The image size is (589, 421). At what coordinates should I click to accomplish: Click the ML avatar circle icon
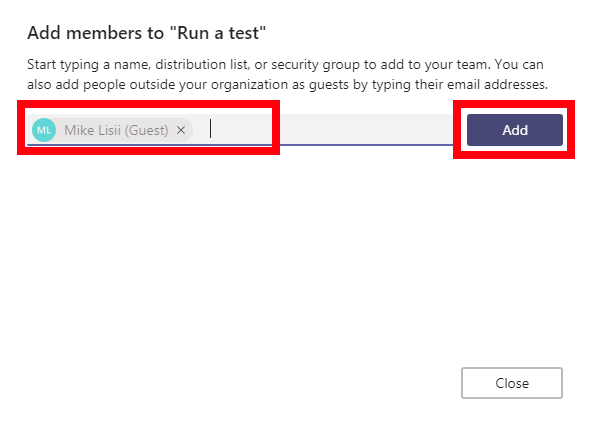click(x=44, y=130)
